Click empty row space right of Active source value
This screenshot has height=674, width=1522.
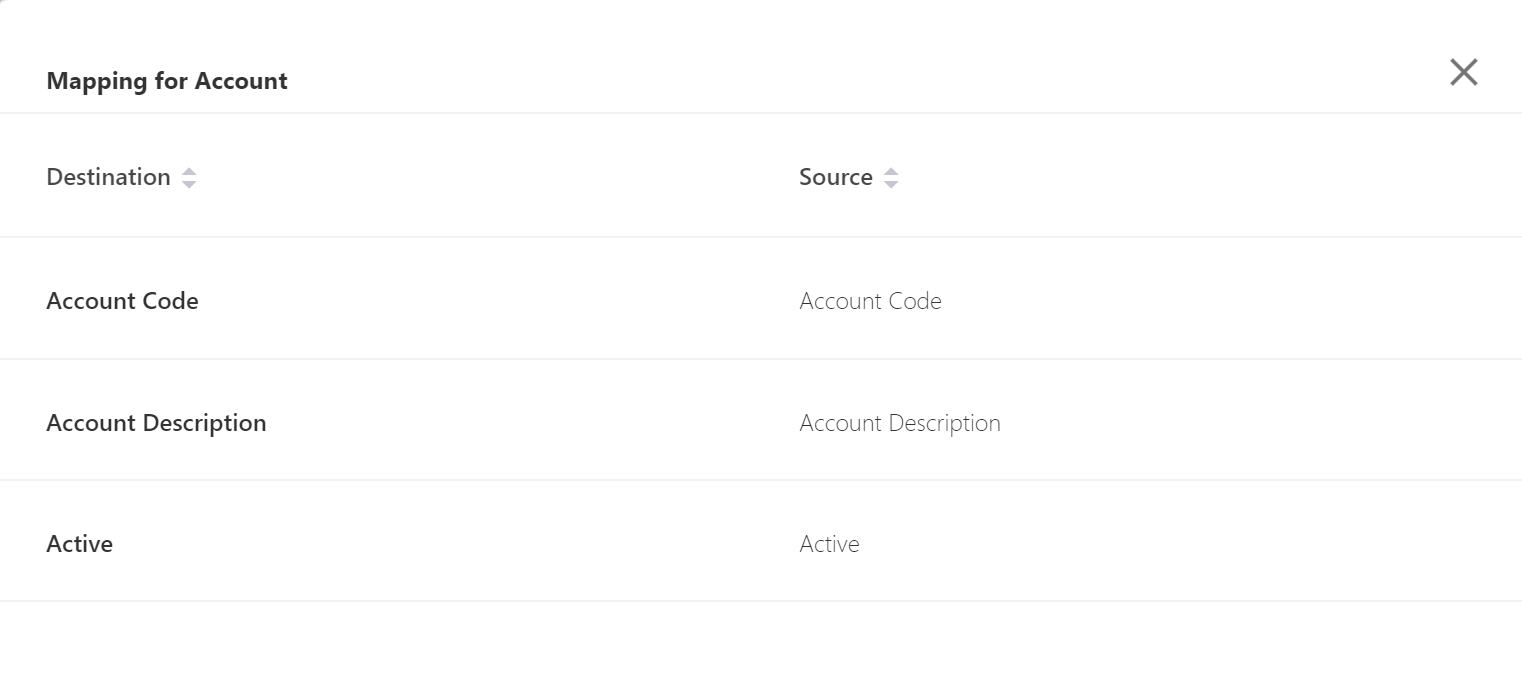[x=1200, y=544]
